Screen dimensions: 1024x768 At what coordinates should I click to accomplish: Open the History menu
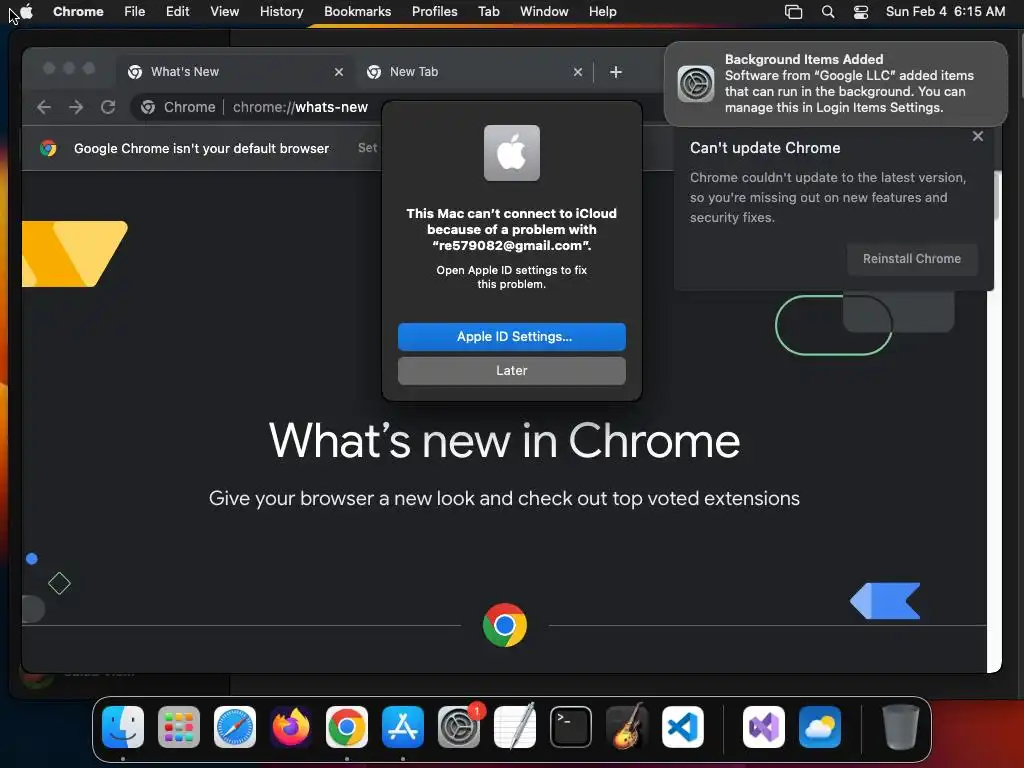point(281,11)
